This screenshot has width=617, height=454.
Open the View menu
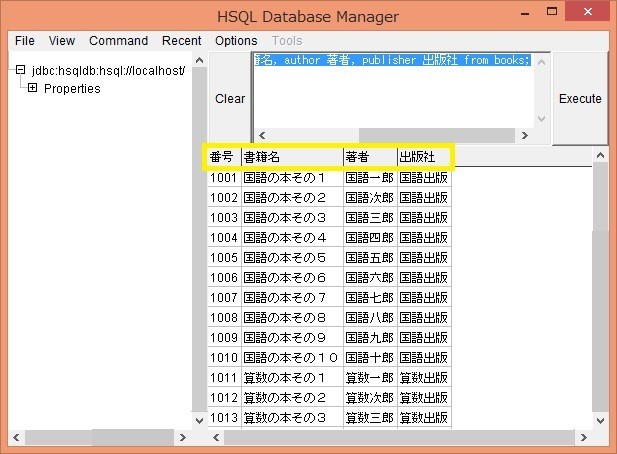[x=62, y=41]
